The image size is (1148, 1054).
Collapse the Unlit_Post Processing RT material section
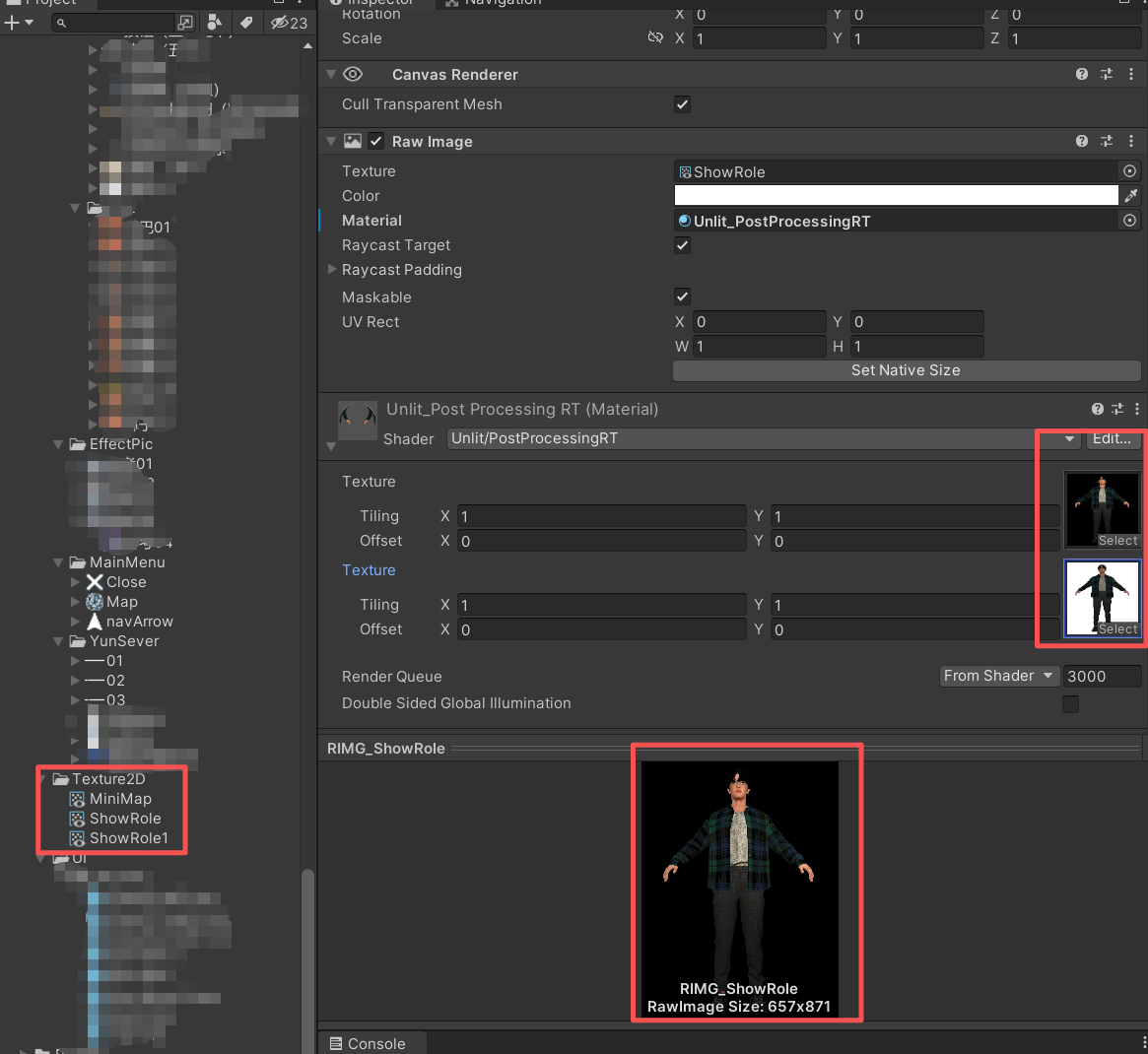[x=331, y=446]
